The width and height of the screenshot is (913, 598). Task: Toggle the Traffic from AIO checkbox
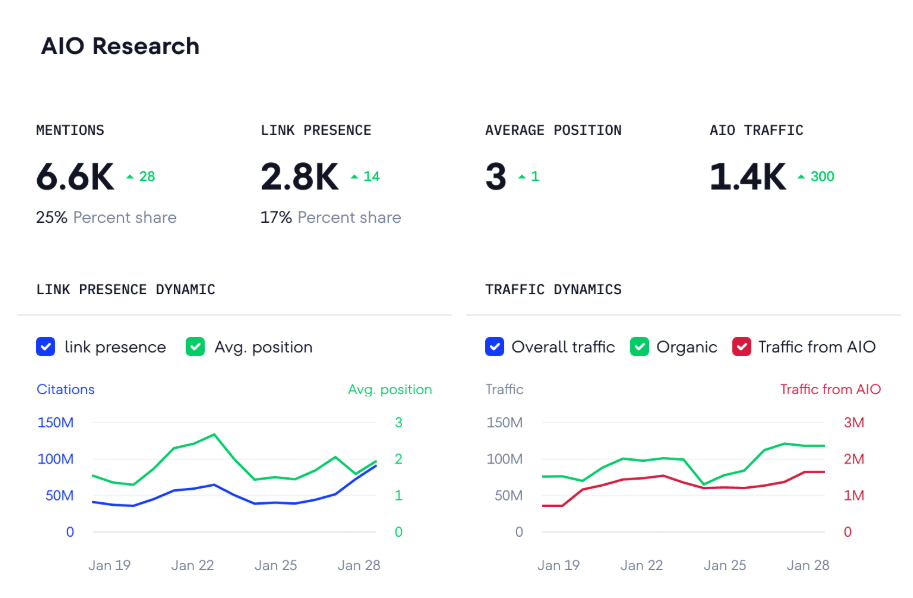coord(741,347)
